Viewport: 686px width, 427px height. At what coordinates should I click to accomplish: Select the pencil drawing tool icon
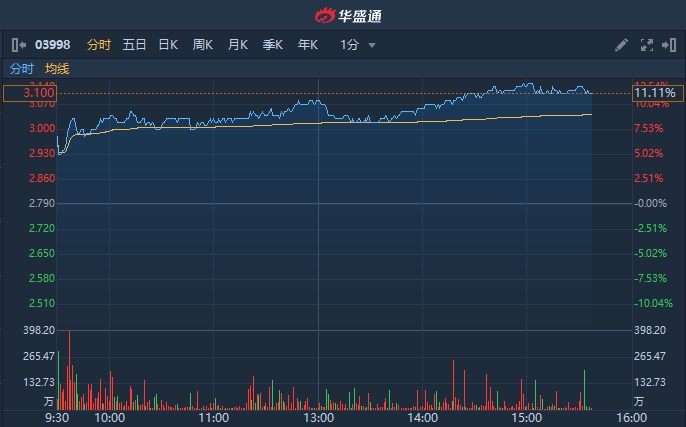[621, 45]
